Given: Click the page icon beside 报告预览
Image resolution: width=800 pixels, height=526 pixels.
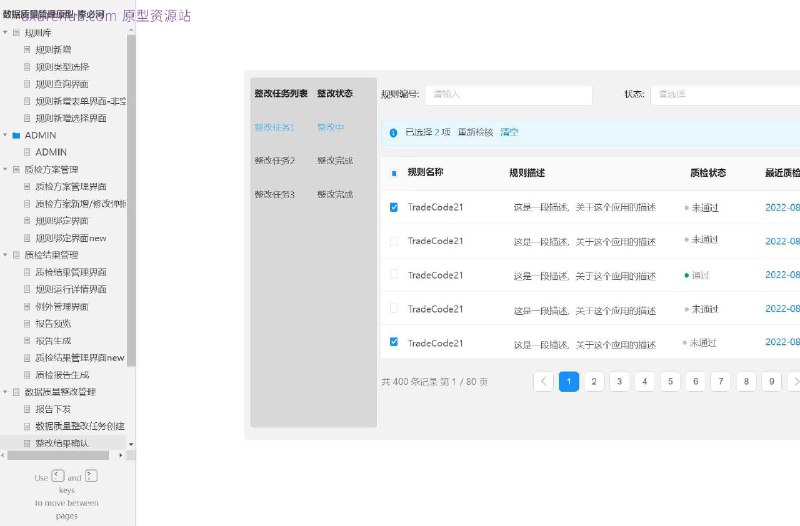Looking at the screenshot, I should [x=27, y=323].
